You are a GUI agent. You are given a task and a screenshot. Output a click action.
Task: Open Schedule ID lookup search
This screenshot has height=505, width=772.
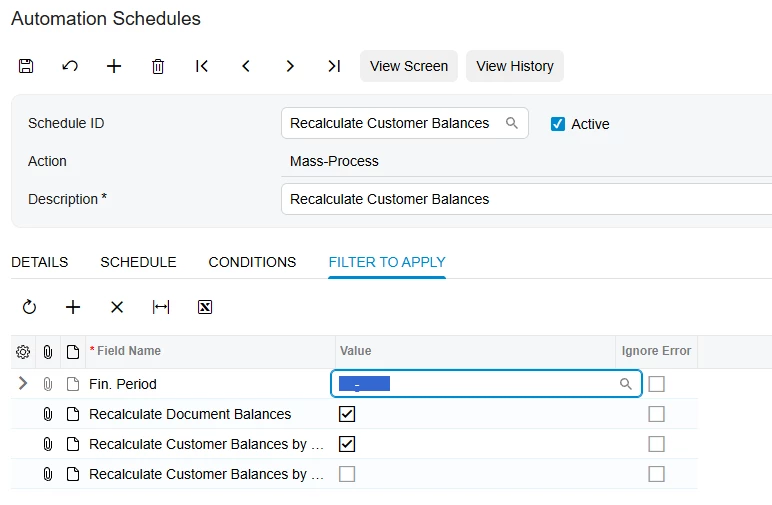[x=512, y=123]
